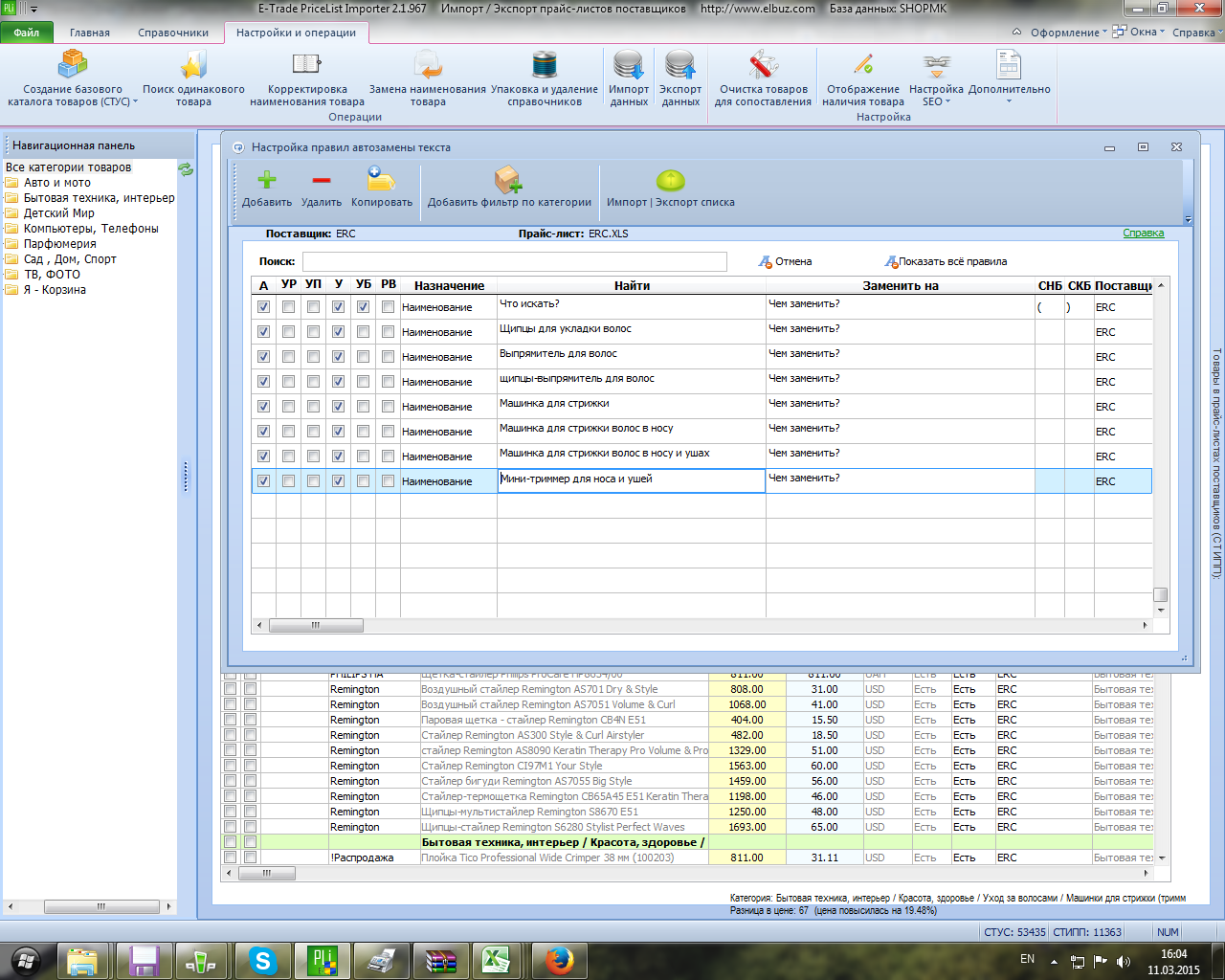
Task: Click the navigation panel horizontal scrollbar
Action: 100,906
